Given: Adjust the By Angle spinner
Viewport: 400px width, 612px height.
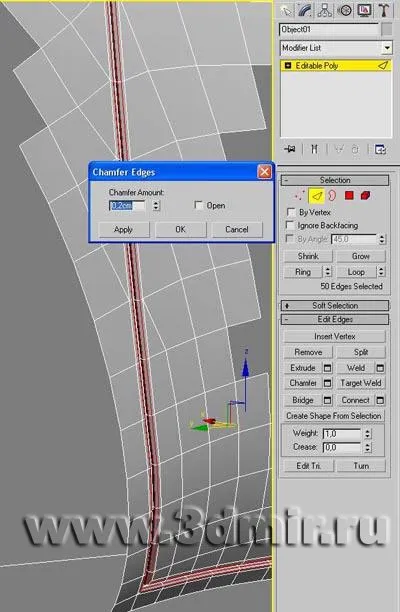Looking at the screenshot, I should 382,239.
